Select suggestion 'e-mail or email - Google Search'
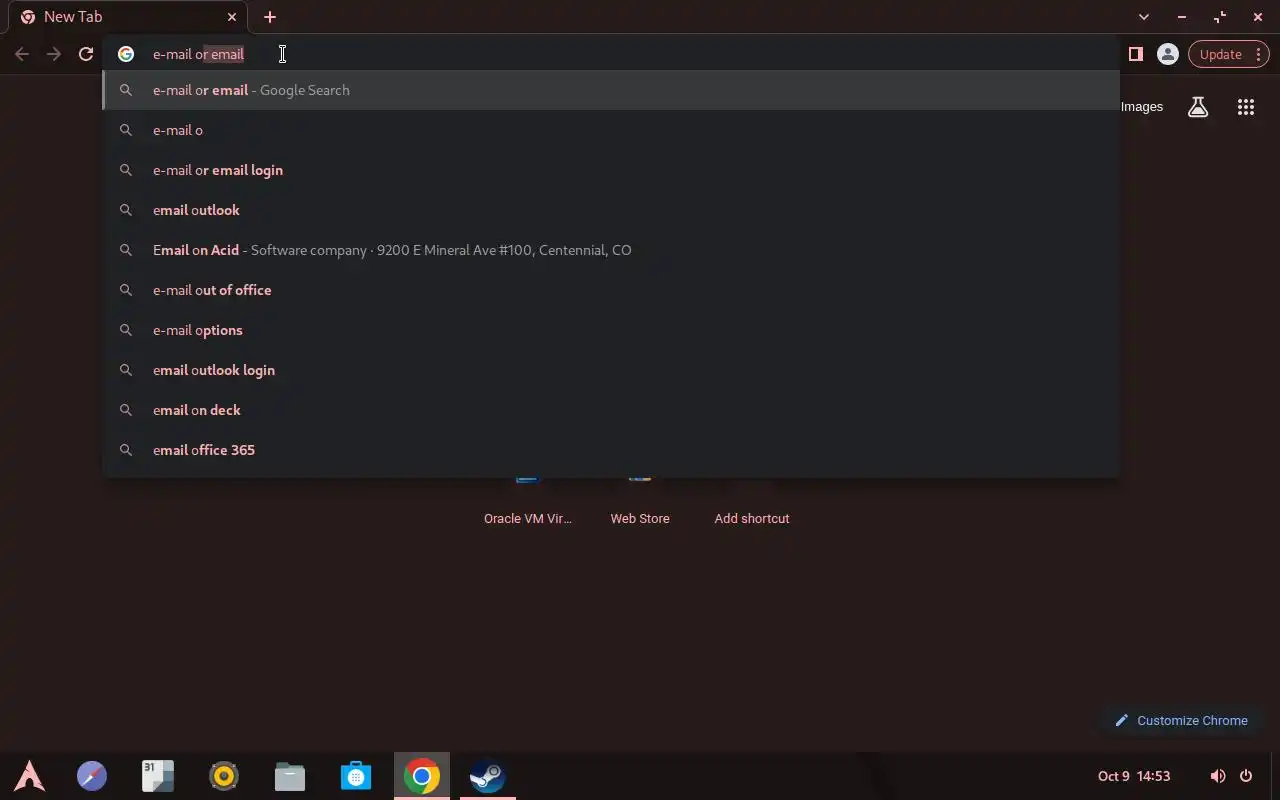This screenshot has width=1280, height=800. [x=611, y=90]
